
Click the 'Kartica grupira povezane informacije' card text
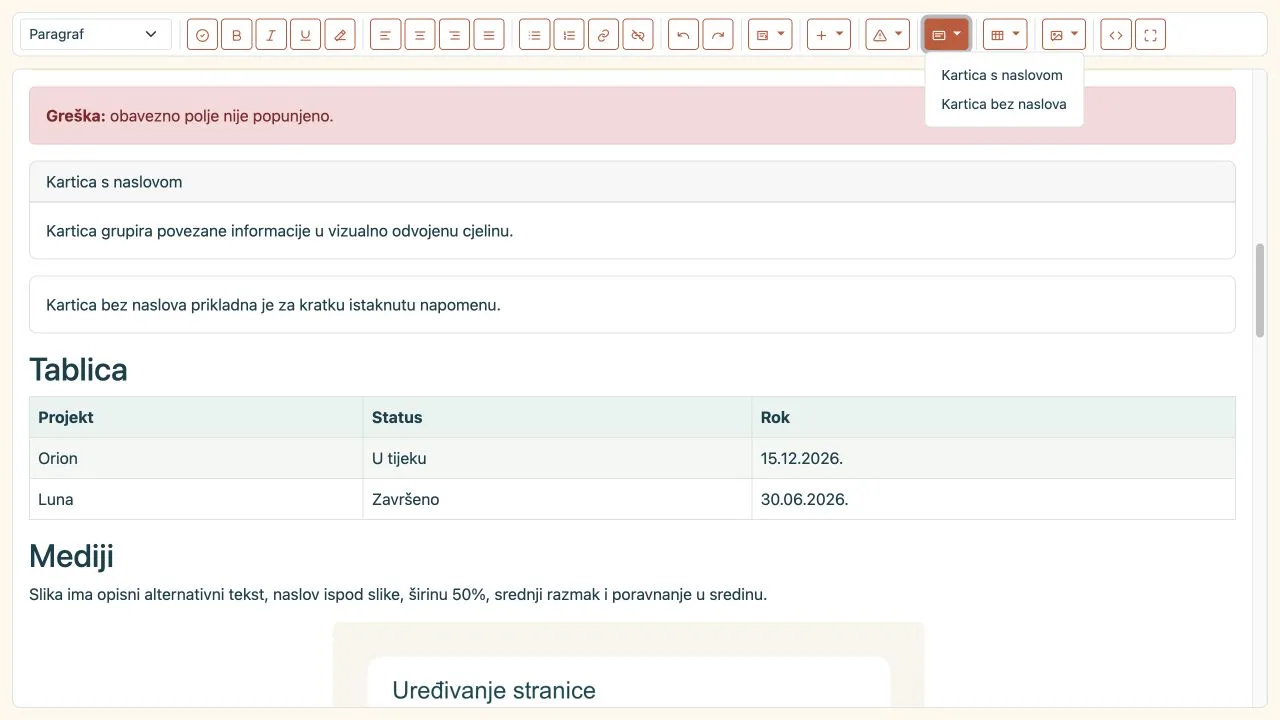[x=280, y=231]
